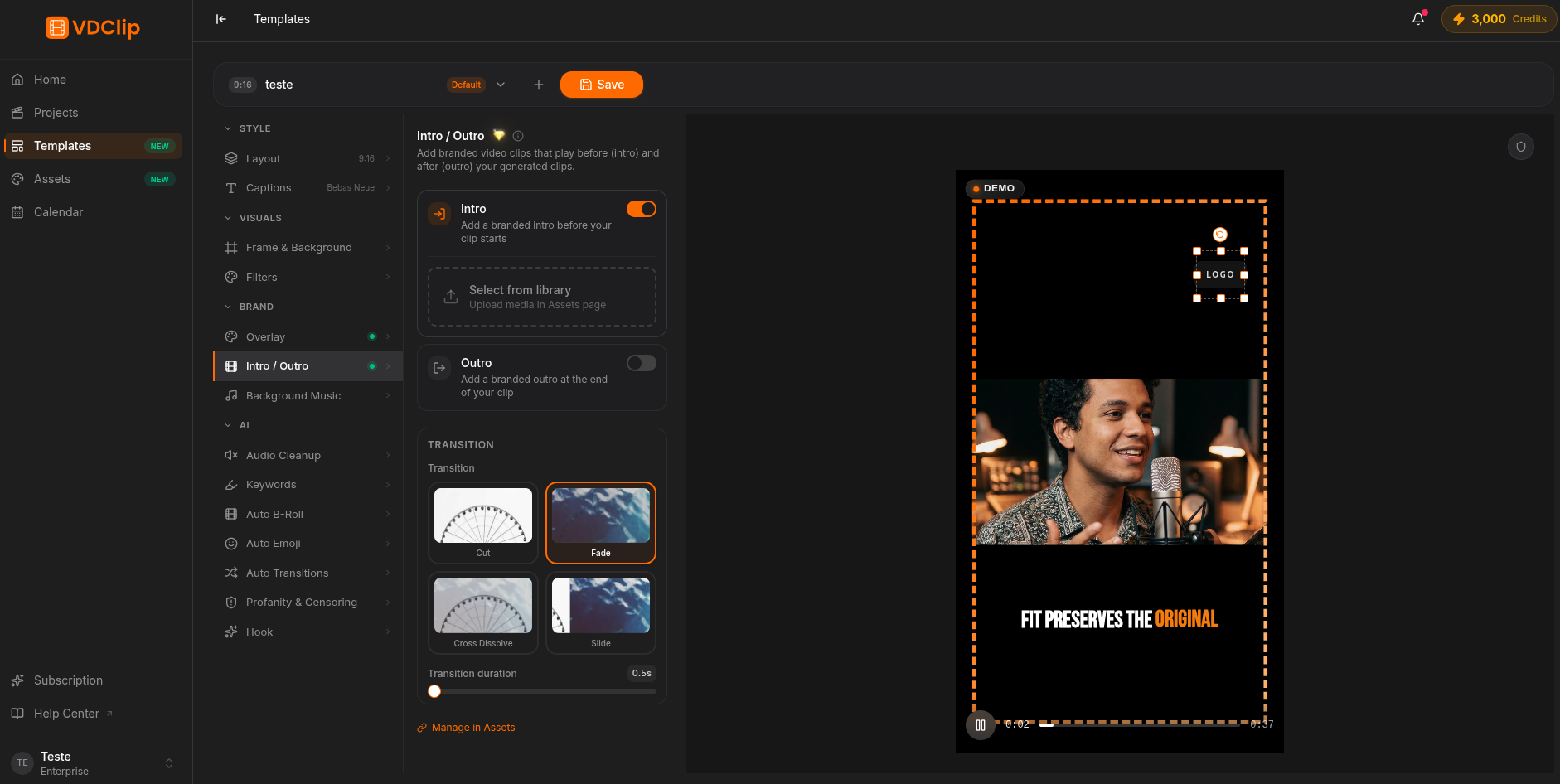Screen dimensions: 1560x784
Task: Select the Intro / Outro settings item
Action: (x=308, y=366)
